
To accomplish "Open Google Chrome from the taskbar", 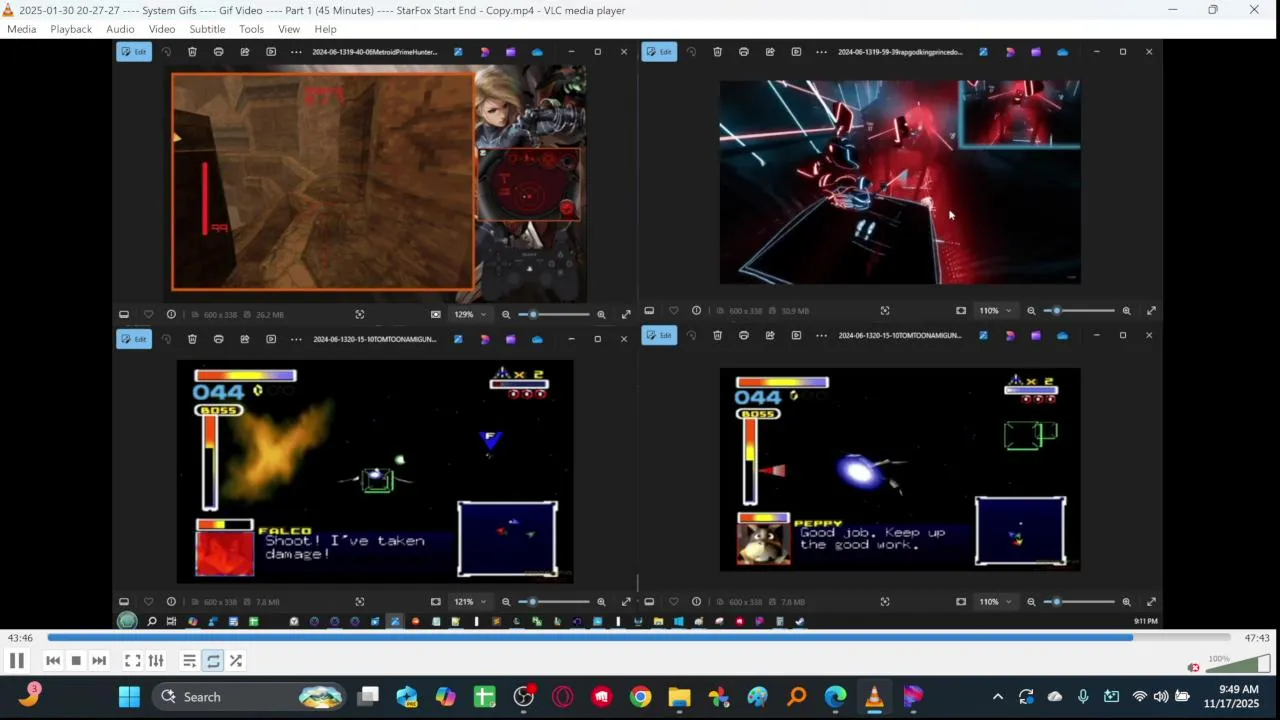I will tap(641, 697).
